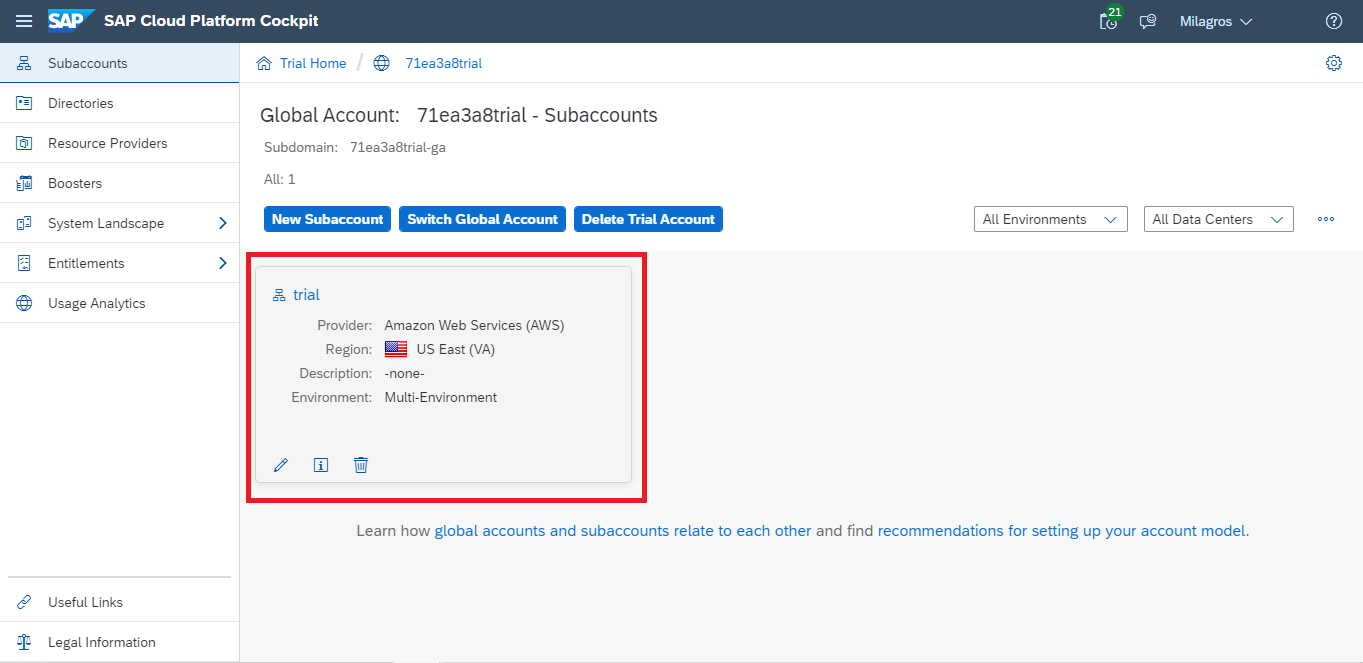
Task: Open the info icon on trial subaccount tile
Action: tap(321, 465)
